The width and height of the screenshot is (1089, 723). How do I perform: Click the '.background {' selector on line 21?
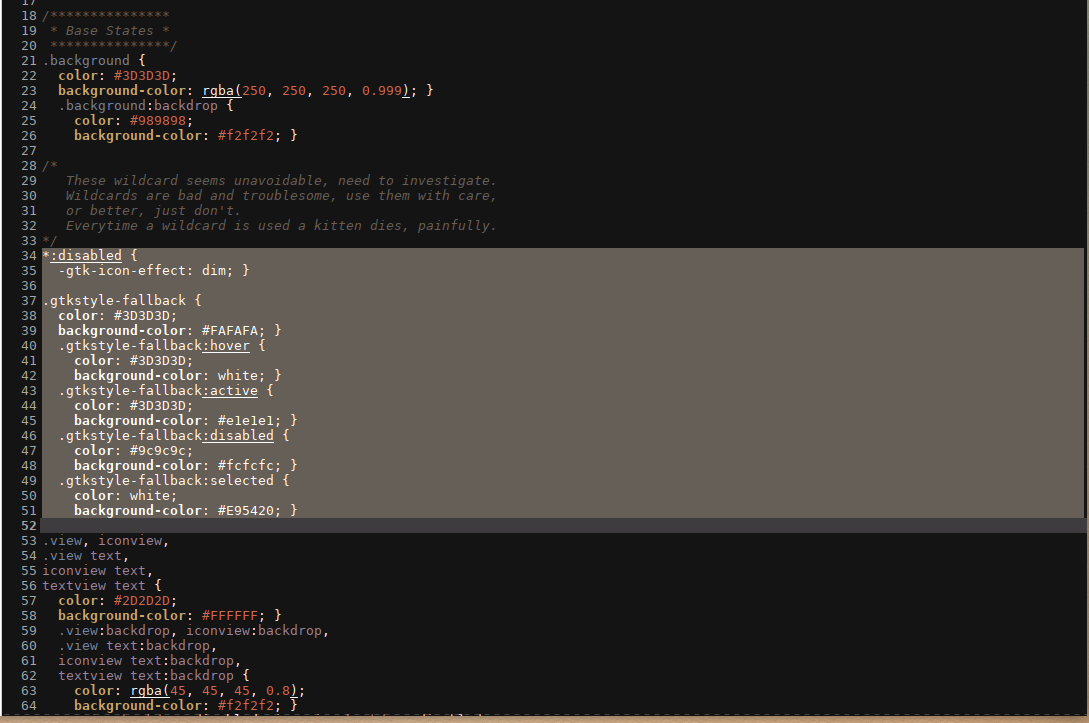[94, 60]
